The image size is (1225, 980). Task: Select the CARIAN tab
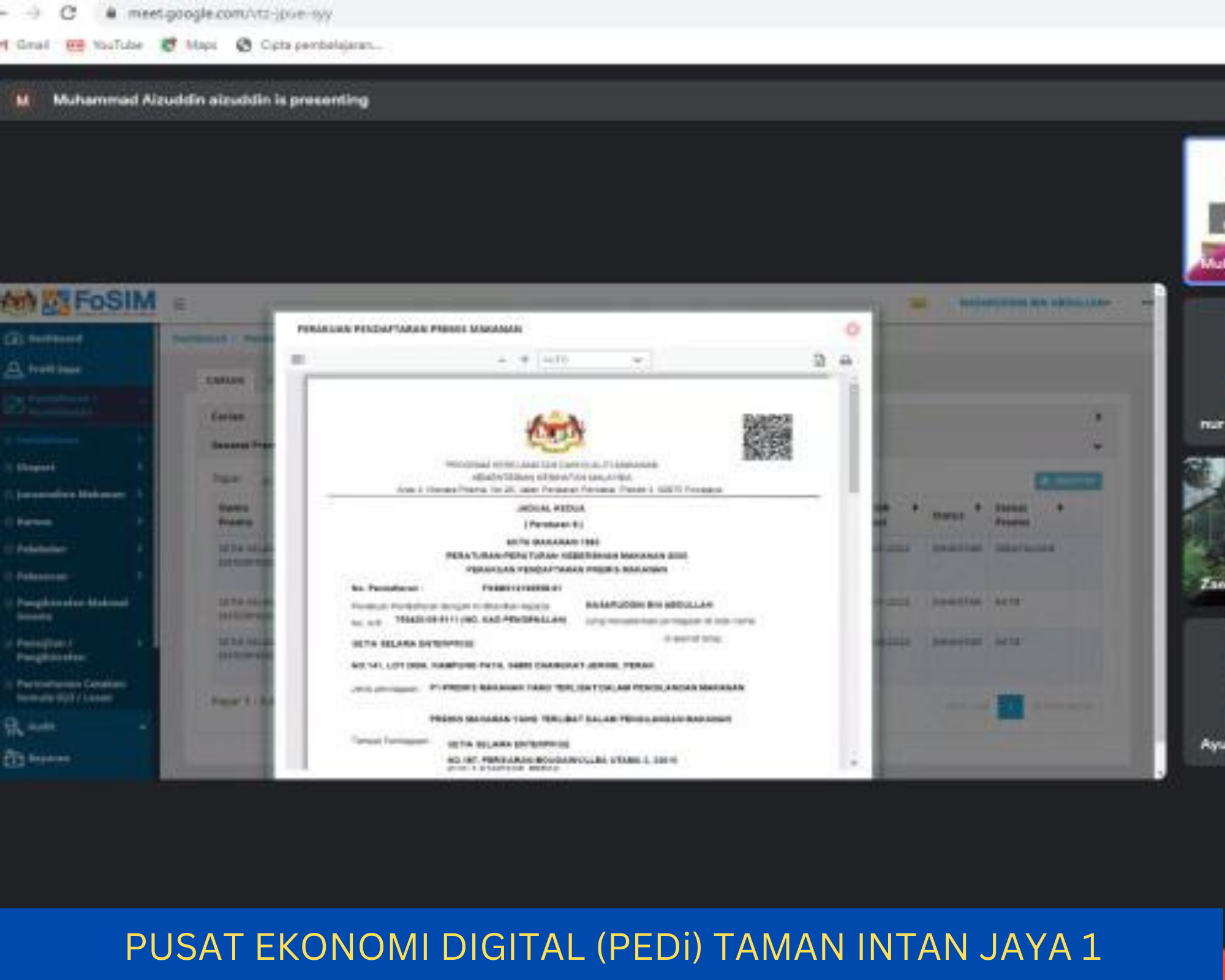[225, 380]
